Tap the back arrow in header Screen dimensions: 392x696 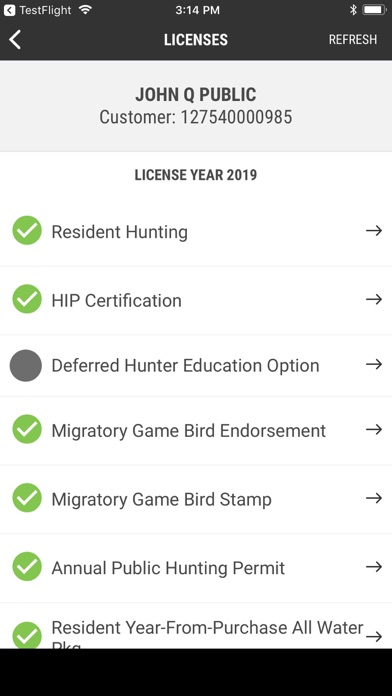[15, 40]
